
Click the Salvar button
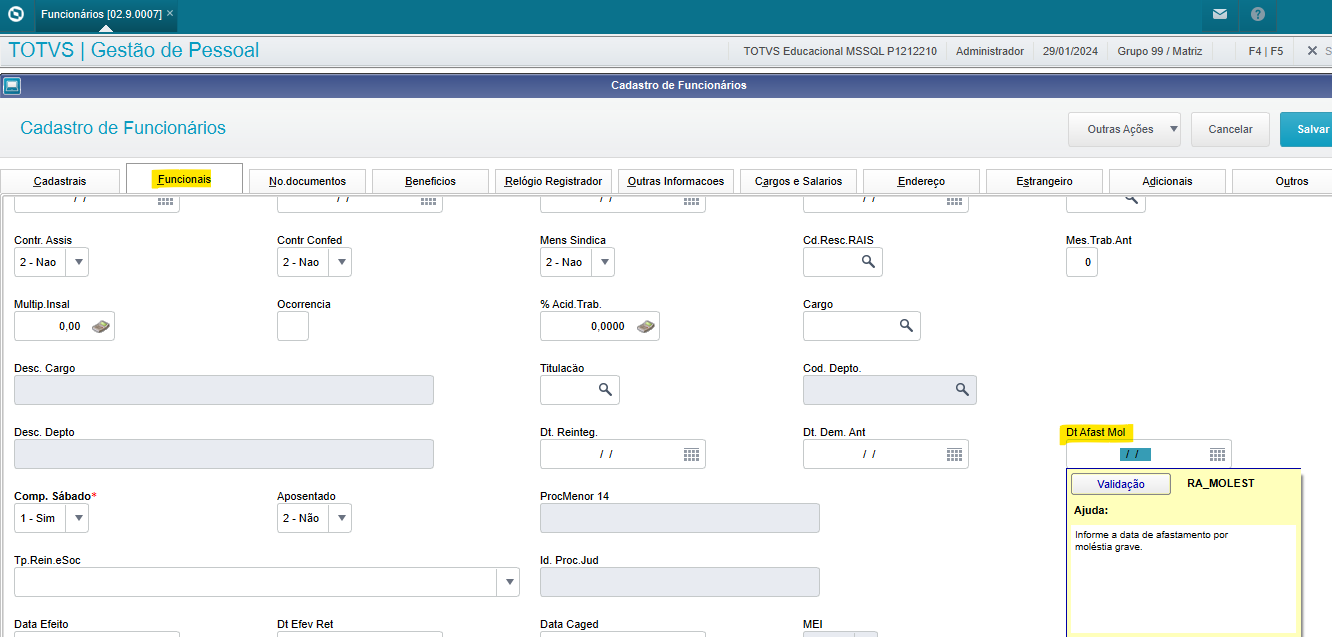tap(1306, 129)
